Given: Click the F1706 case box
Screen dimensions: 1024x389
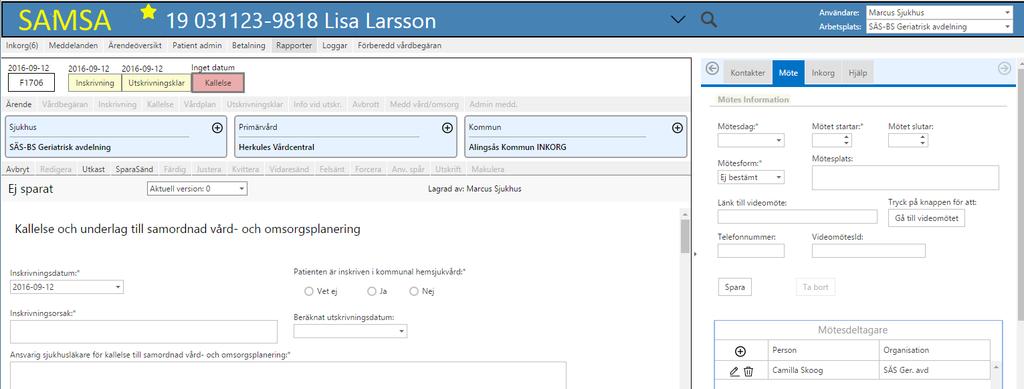Looking at the screenshot, I should [31, 82].
